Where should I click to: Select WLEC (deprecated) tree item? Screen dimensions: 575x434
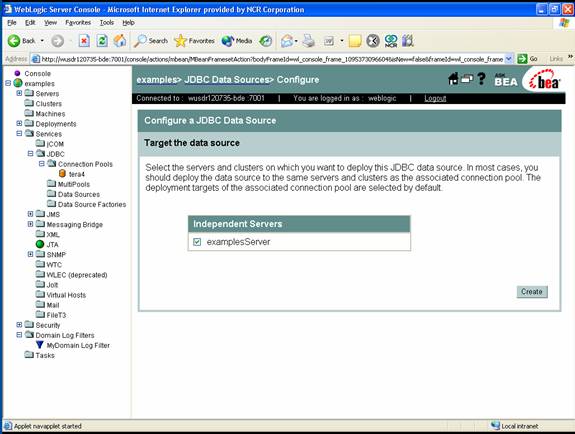coord(77,274)
